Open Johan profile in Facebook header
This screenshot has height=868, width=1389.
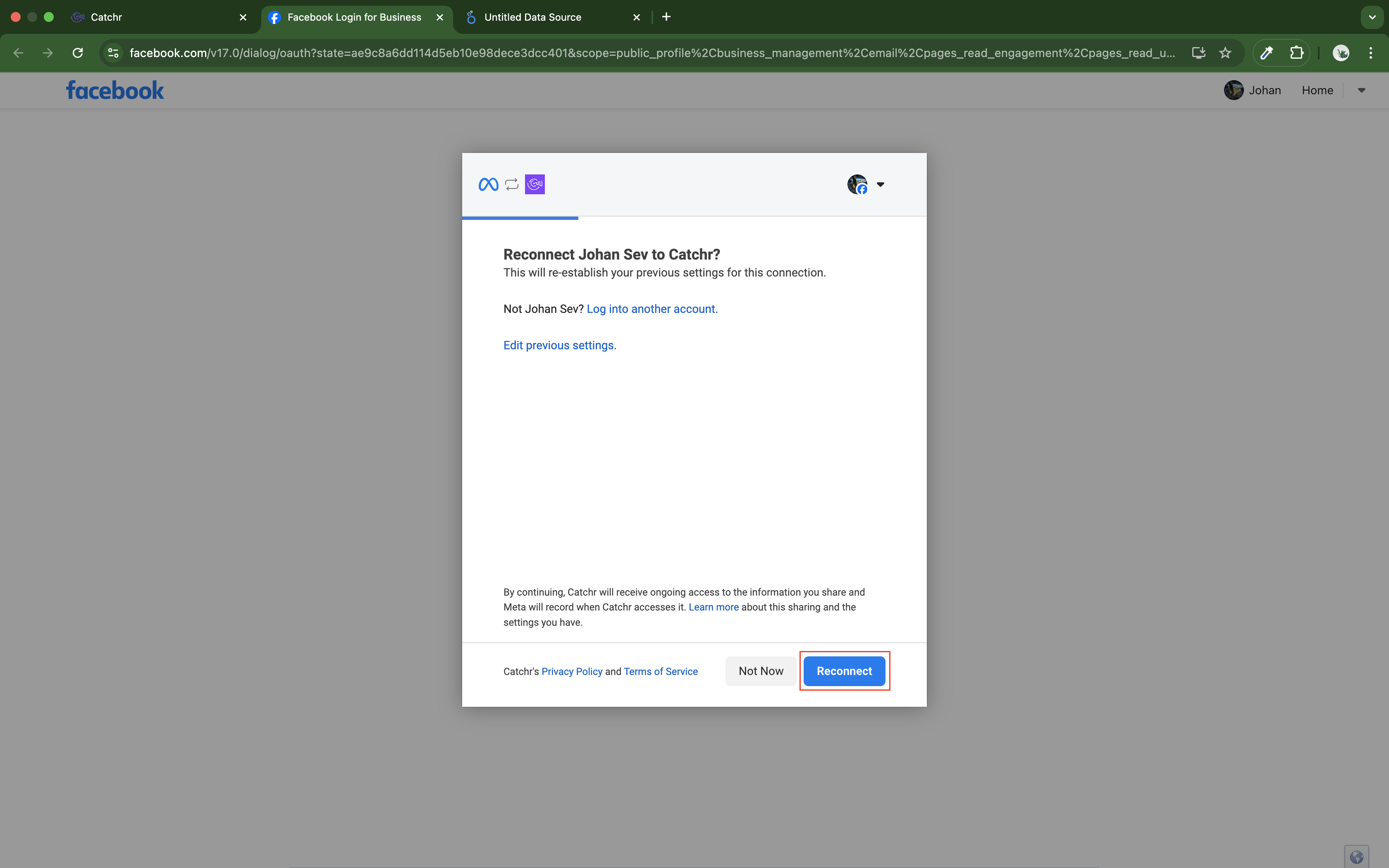[1253, 90]
